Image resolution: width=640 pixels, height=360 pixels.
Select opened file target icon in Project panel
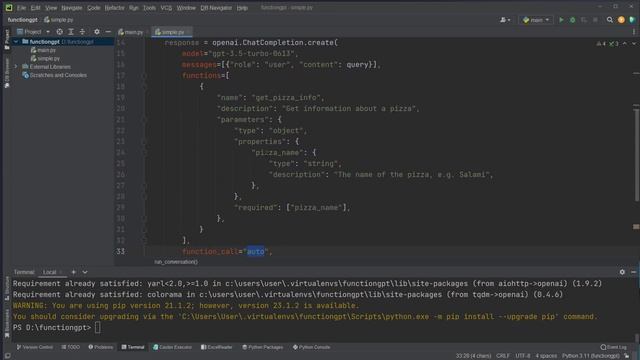60,32
